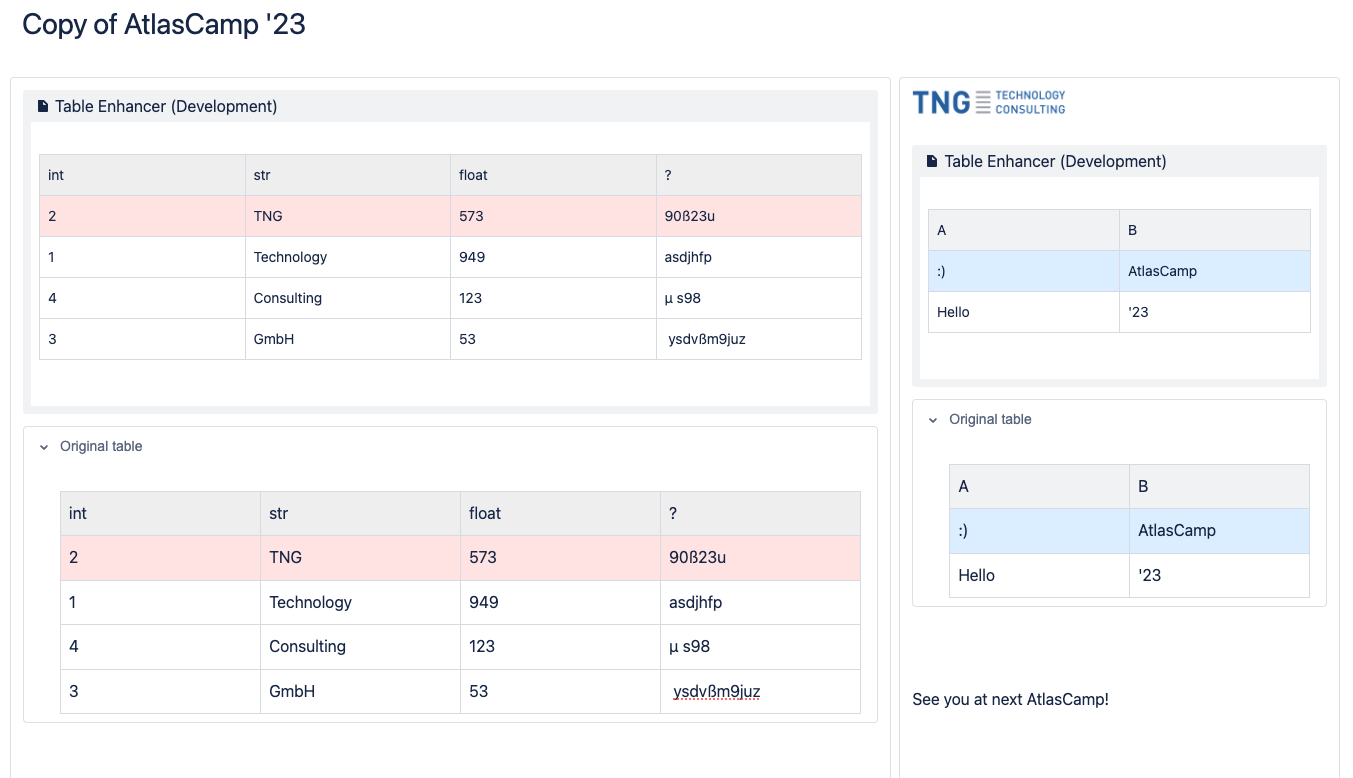Click the 'str' column header in the top-left enhanced table
This screenshot has height=778, width=1353.
click(262, 175)
